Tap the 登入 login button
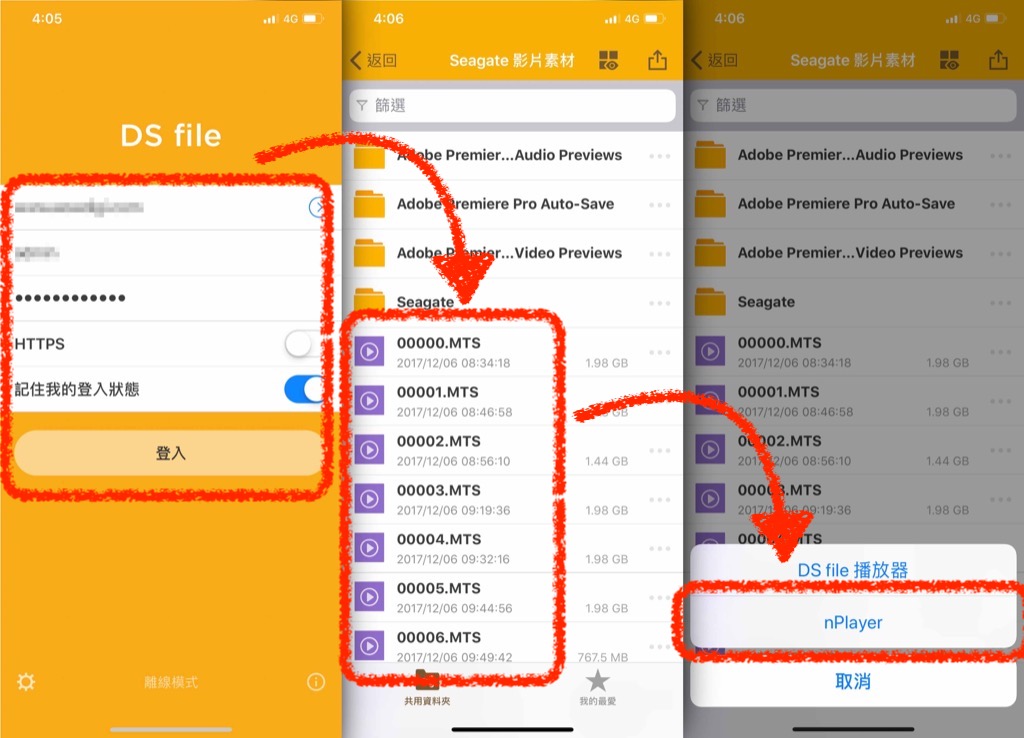 click(170, 453)
